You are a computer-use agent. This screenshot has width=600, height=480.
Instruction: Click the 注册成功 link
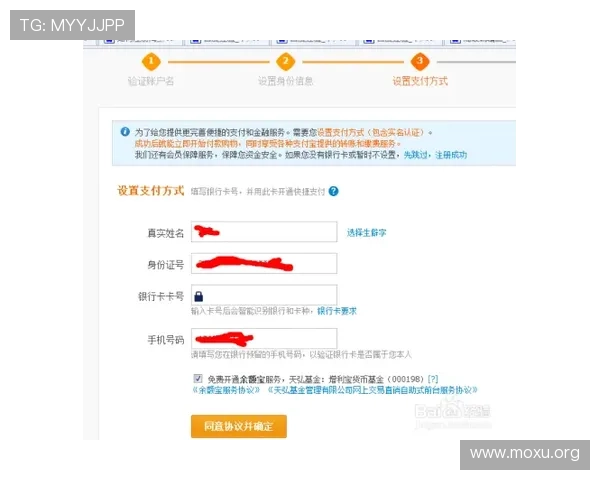[451, 155]
